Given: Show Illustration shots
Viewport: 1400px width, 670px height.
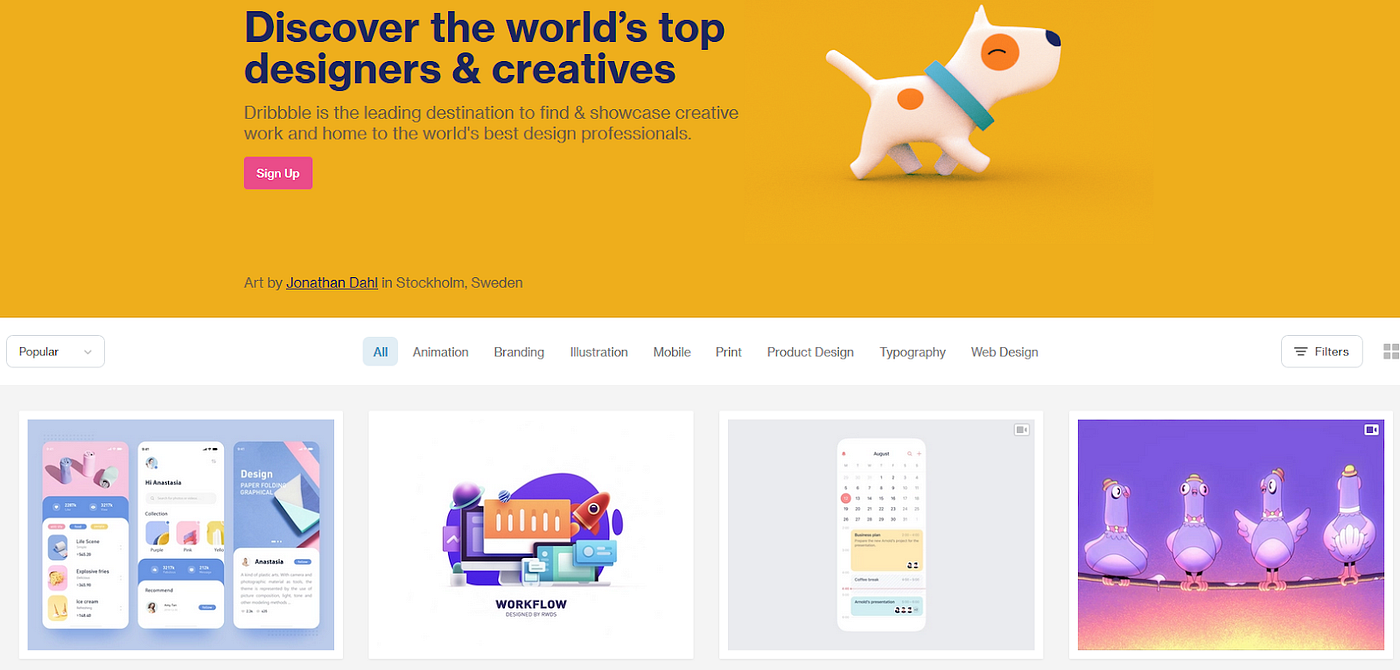Looking at the screenshot, I should pos(599,352).
